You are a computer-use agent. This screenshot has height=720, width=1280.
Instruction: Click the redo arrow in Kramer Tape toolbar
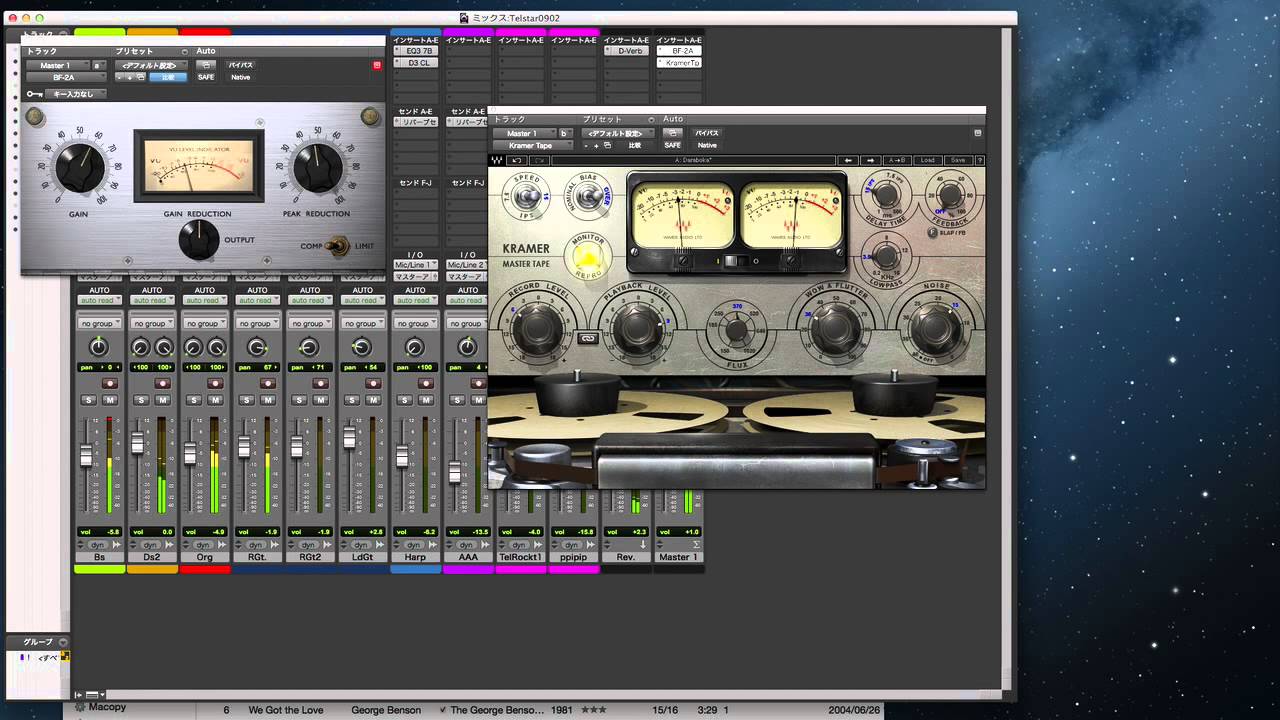click(x=540, y=160)
